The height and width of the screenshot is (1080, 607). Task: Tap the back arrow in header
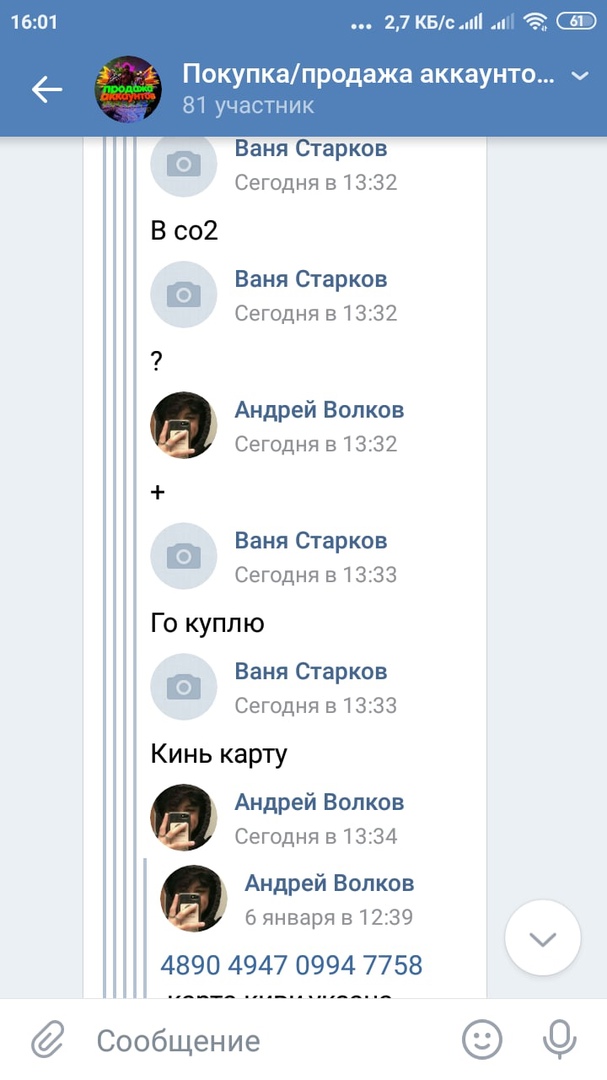(46, 89)
